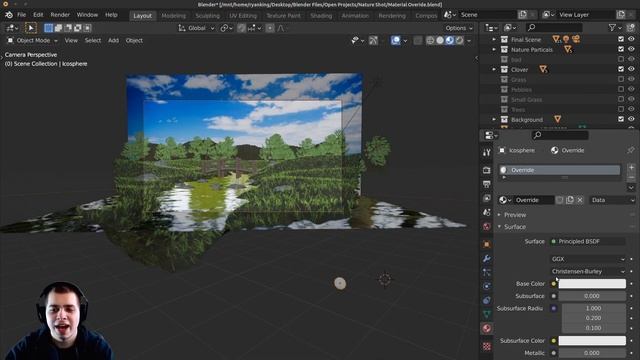Image resolution: width=640 pixels, height=360 pixels.
Task: Click the new scene icon beside Scene field
Action: (x=522, y=15)
